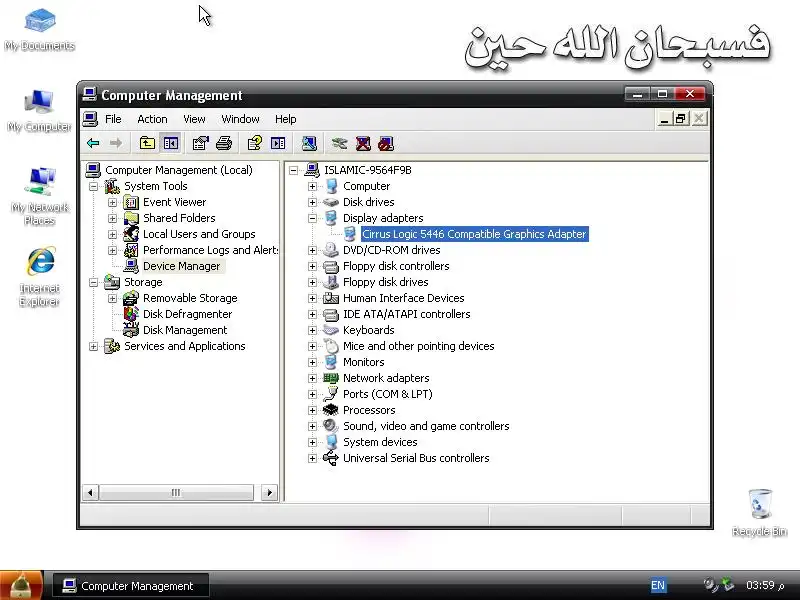This screenshot has height=600, width=800.
Task: Select IDE ATA/ATAPI controllers category
Action: coord(407,314)
